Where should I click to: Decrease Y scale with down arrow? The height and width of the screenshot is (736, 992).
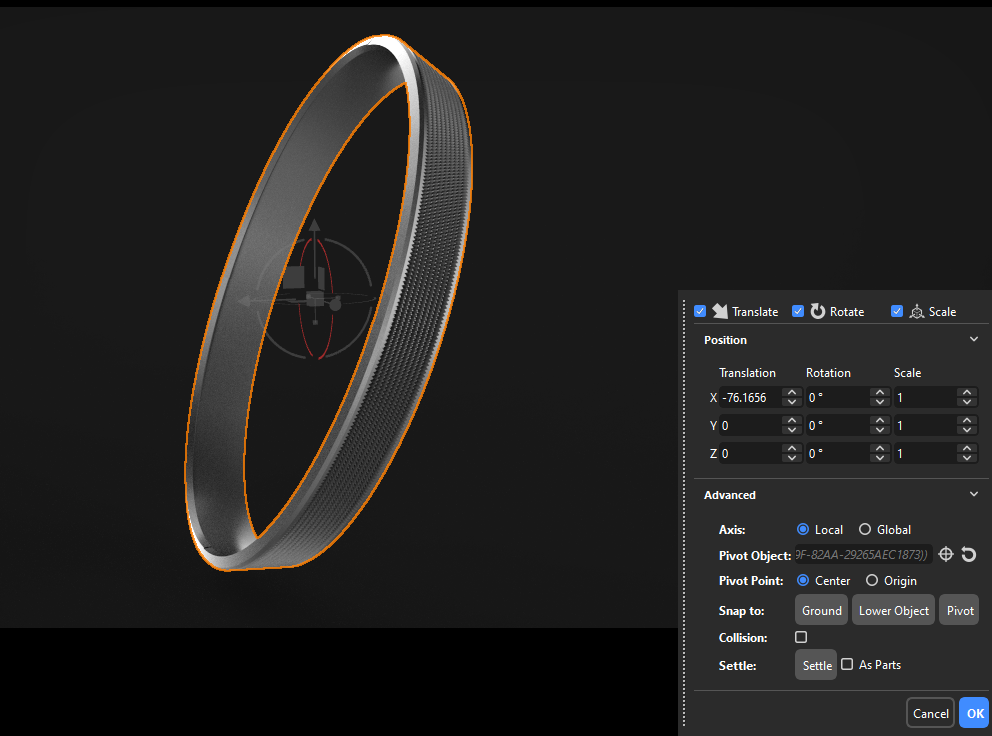(967, 430)
